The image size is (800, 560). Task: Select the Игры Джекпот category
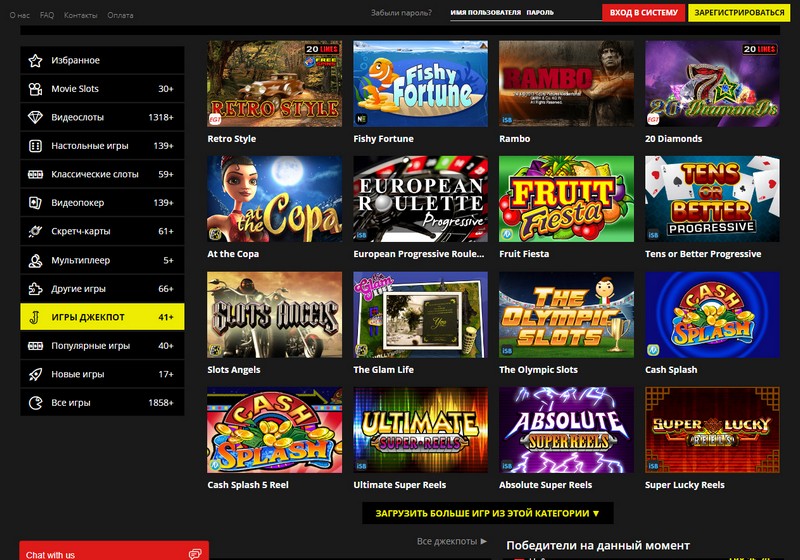102,317
